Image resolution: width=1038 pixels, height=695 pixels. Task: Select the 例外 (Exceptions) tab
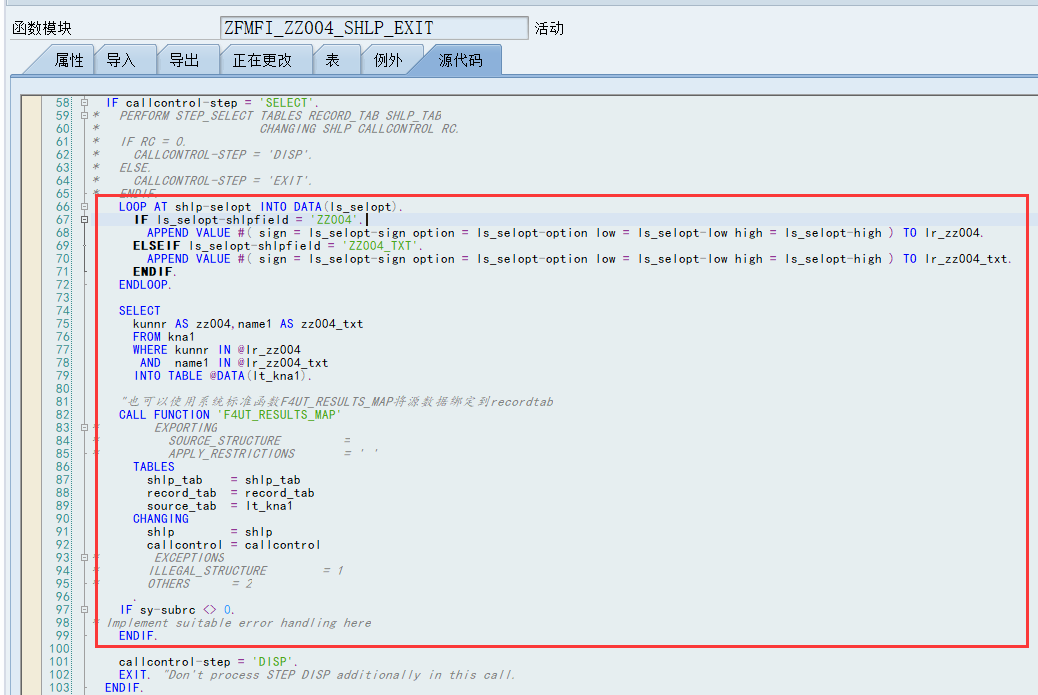pyautogui.click(x=390, y=60)
